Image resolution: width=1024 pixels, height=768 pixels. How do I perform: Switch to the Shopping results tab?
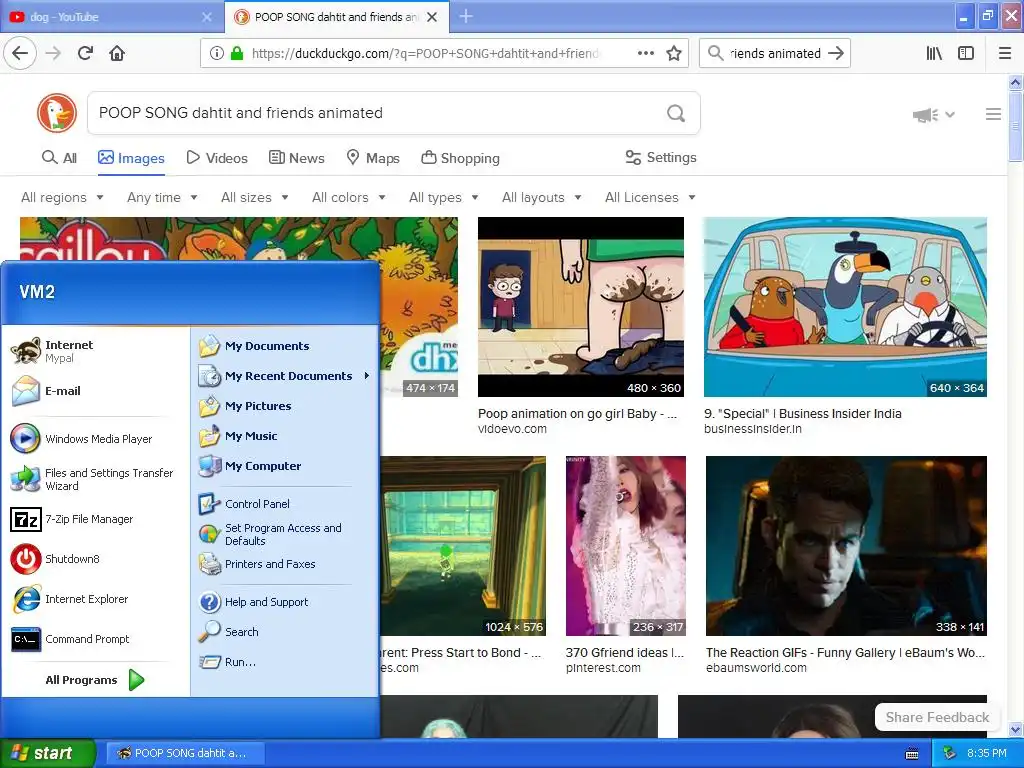click(x=460, y=158)
